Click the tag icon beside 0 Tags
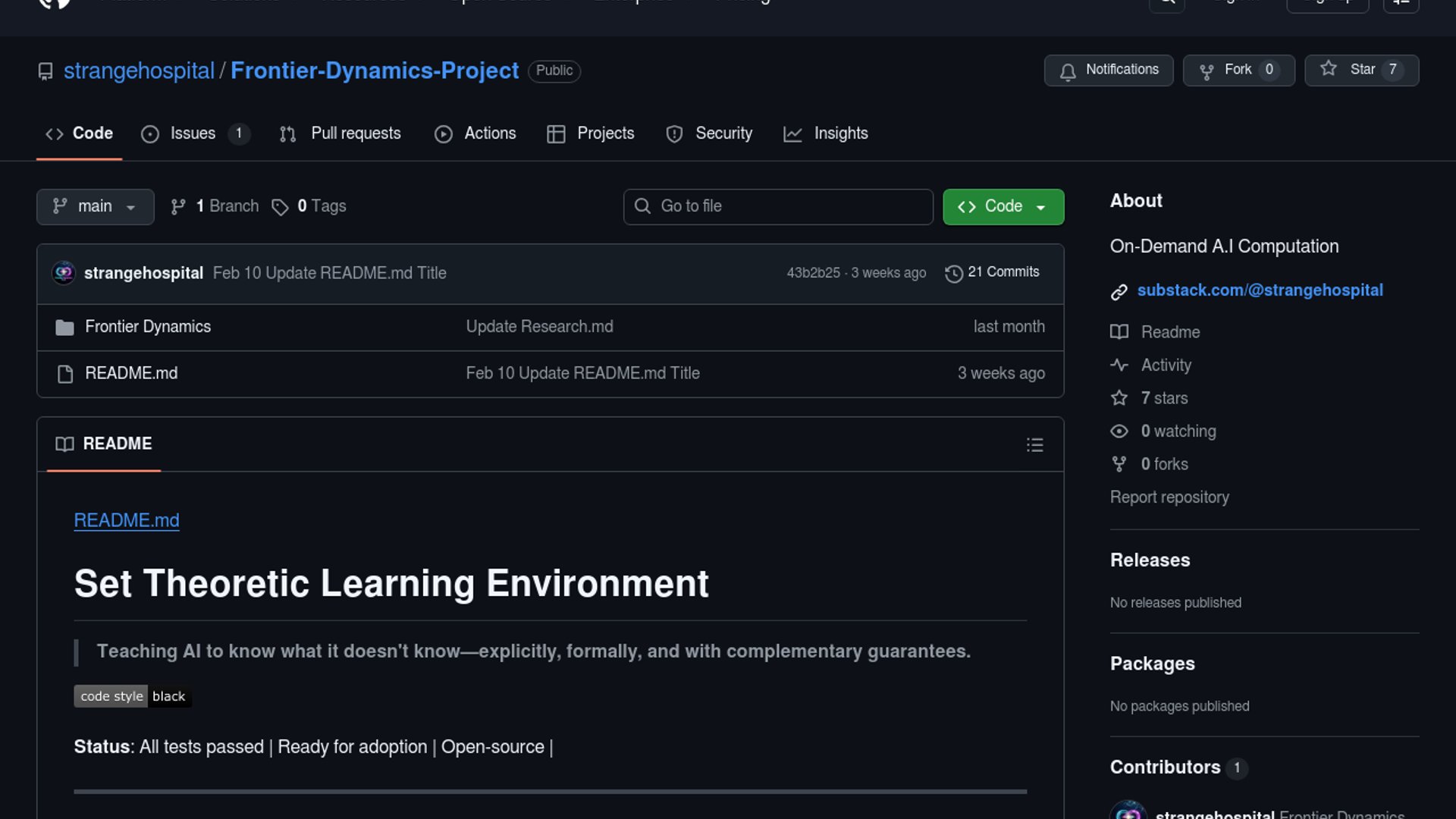The image size is (1456, 819). pyautogui.click(x=280, y=207)
